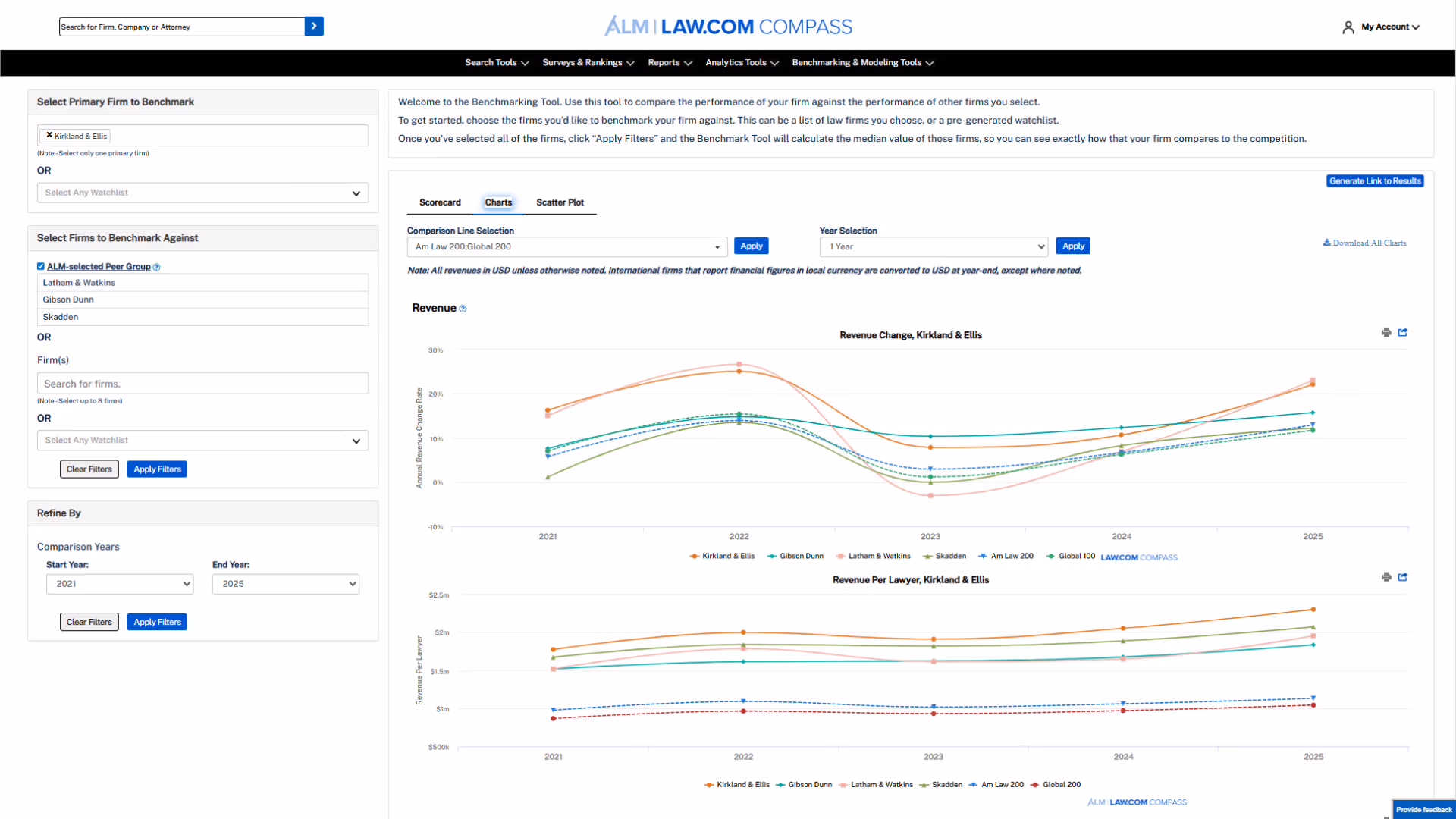
Task: Apply the Year Selection
Action: (x=1073, y=246)
